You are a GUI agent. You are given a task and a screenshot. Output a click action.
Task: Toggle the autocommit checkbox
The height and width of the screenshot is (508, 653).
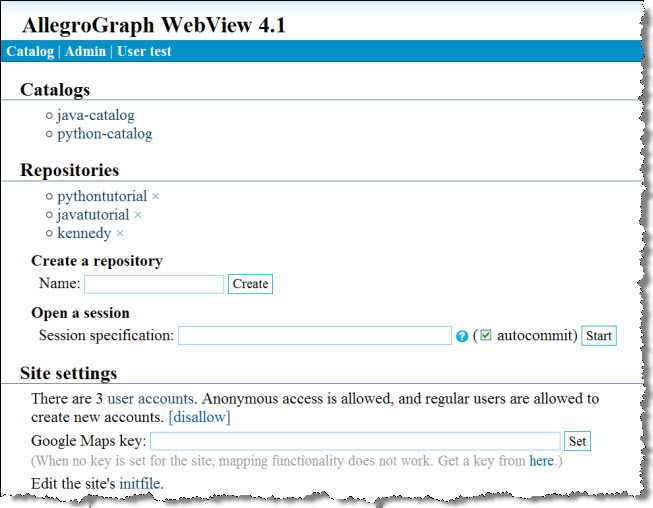(486, 335)
